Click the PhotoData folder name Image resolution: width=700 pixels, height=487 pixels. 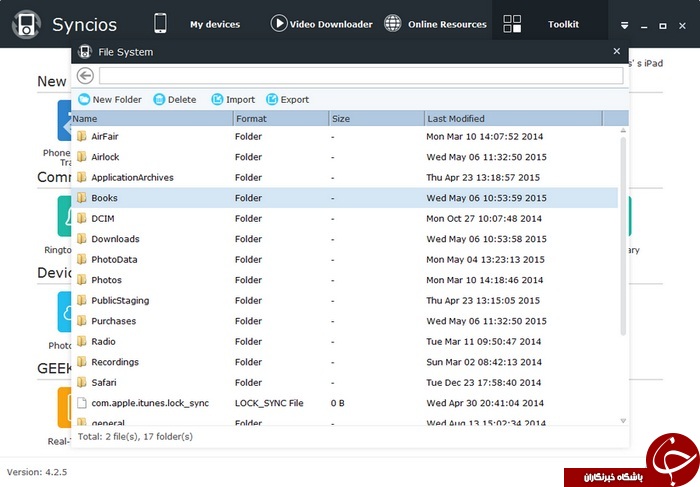coord(114,260)
